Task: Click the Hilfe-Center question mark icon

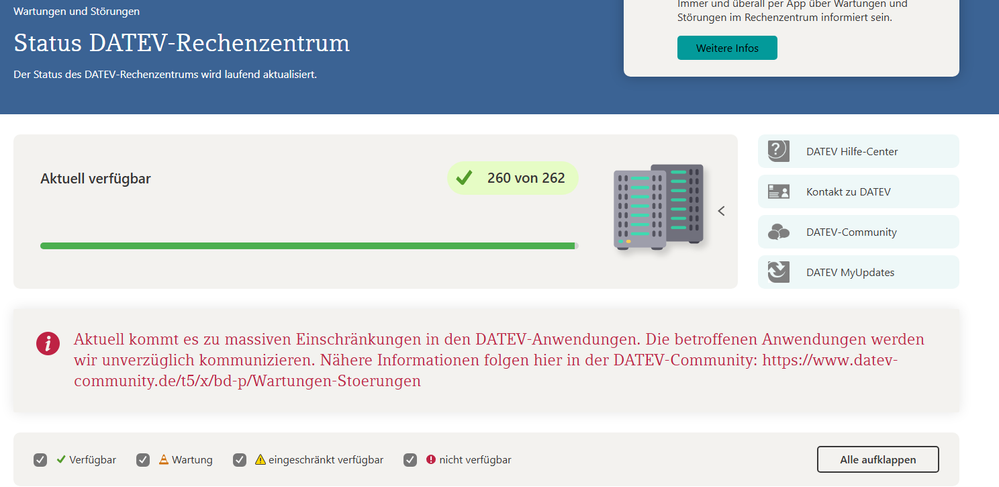Action: [779, 151]
